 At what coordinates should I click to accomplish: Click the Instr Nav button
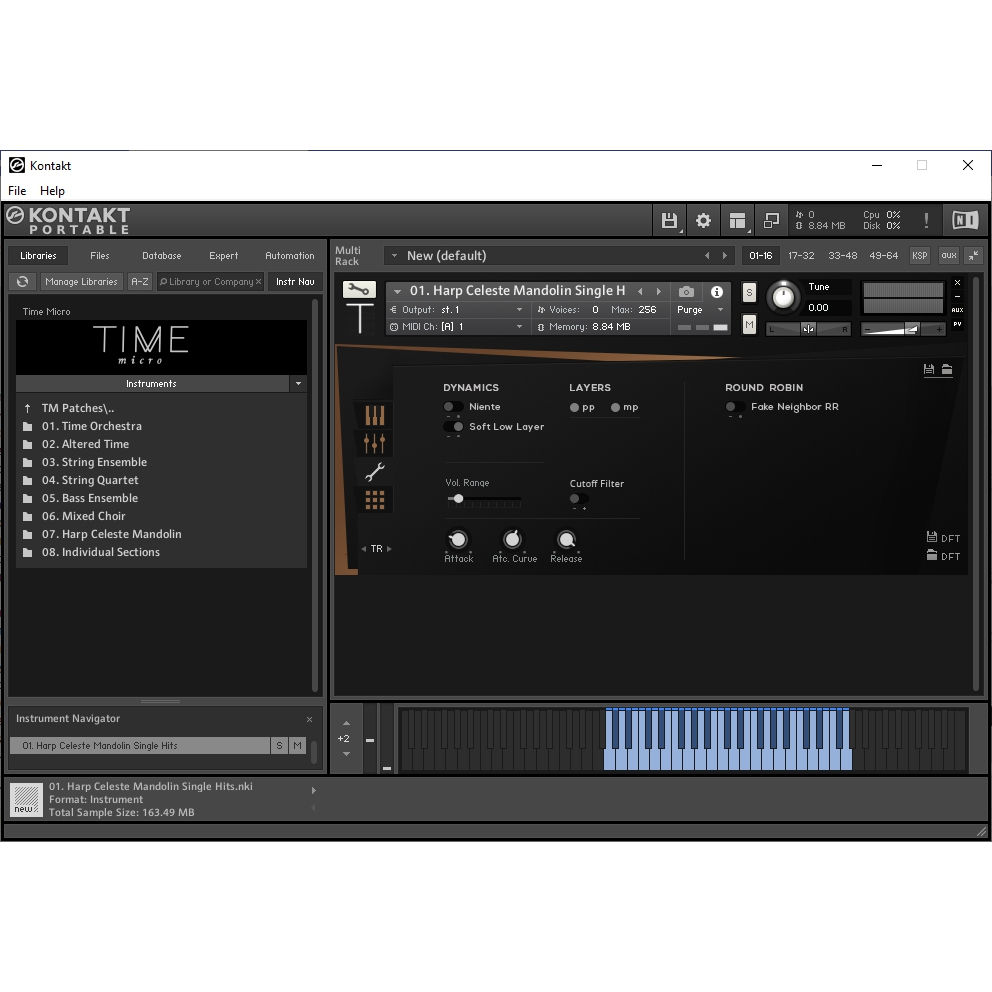295,282
